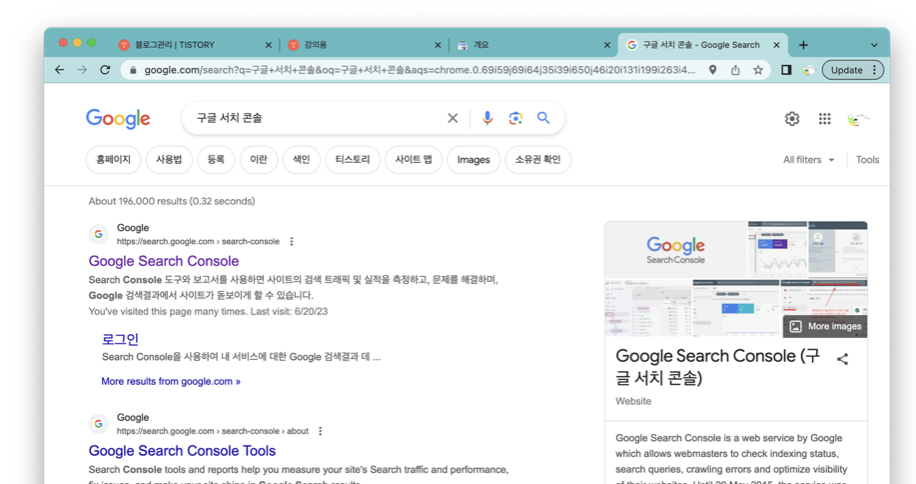Select the 사용법 filter chip

[x=169, y=160]
